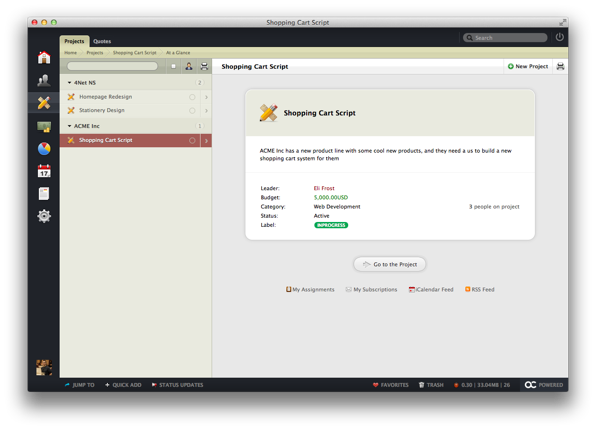This screenshot has height=430, width=596.
Task: Click the print icon beside New Project
Action: [x=560, y=67]
